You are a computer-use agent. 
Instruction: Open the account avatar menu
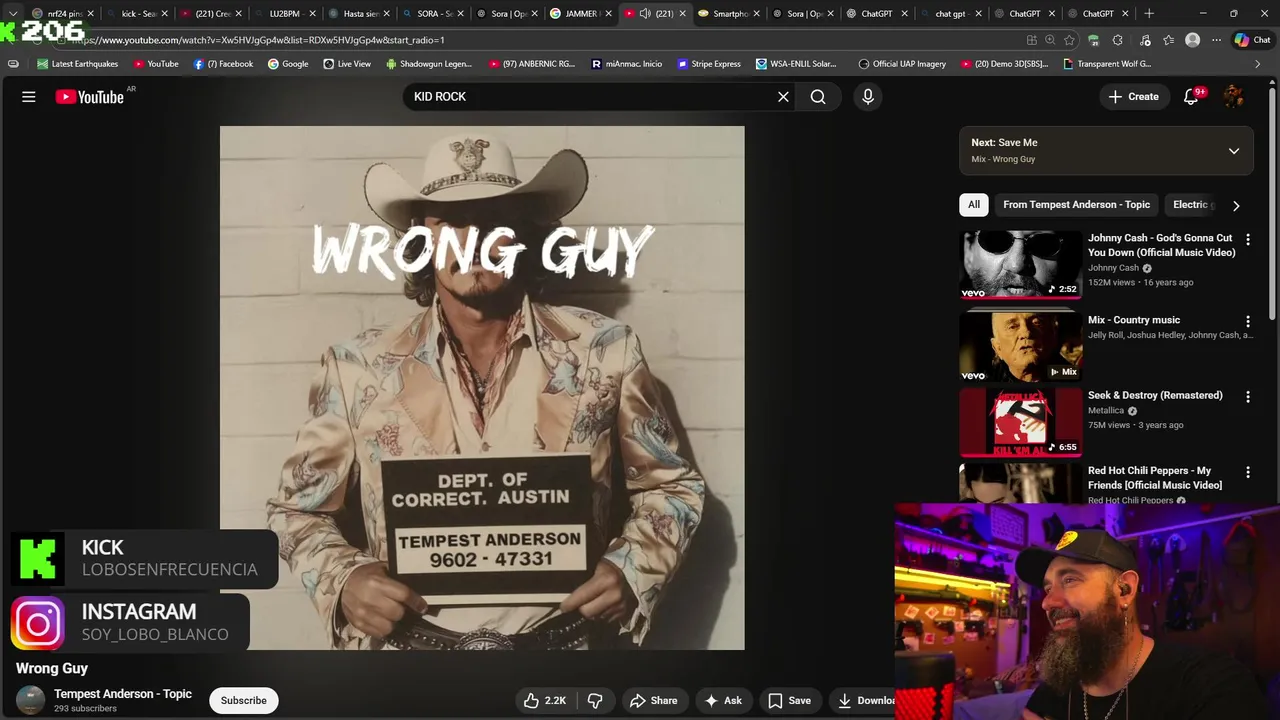1234,97
